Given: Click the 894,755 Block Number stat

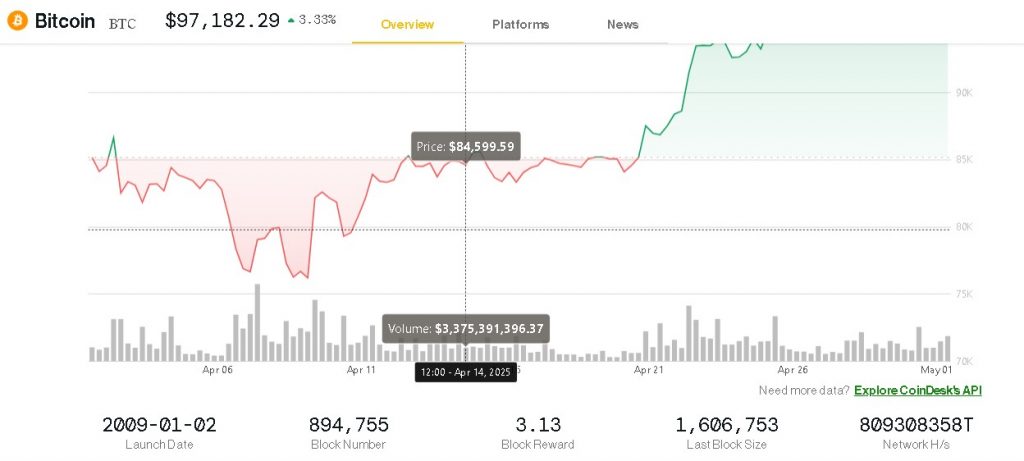Looking at the screenshot, I should click(x=348, y=425).
